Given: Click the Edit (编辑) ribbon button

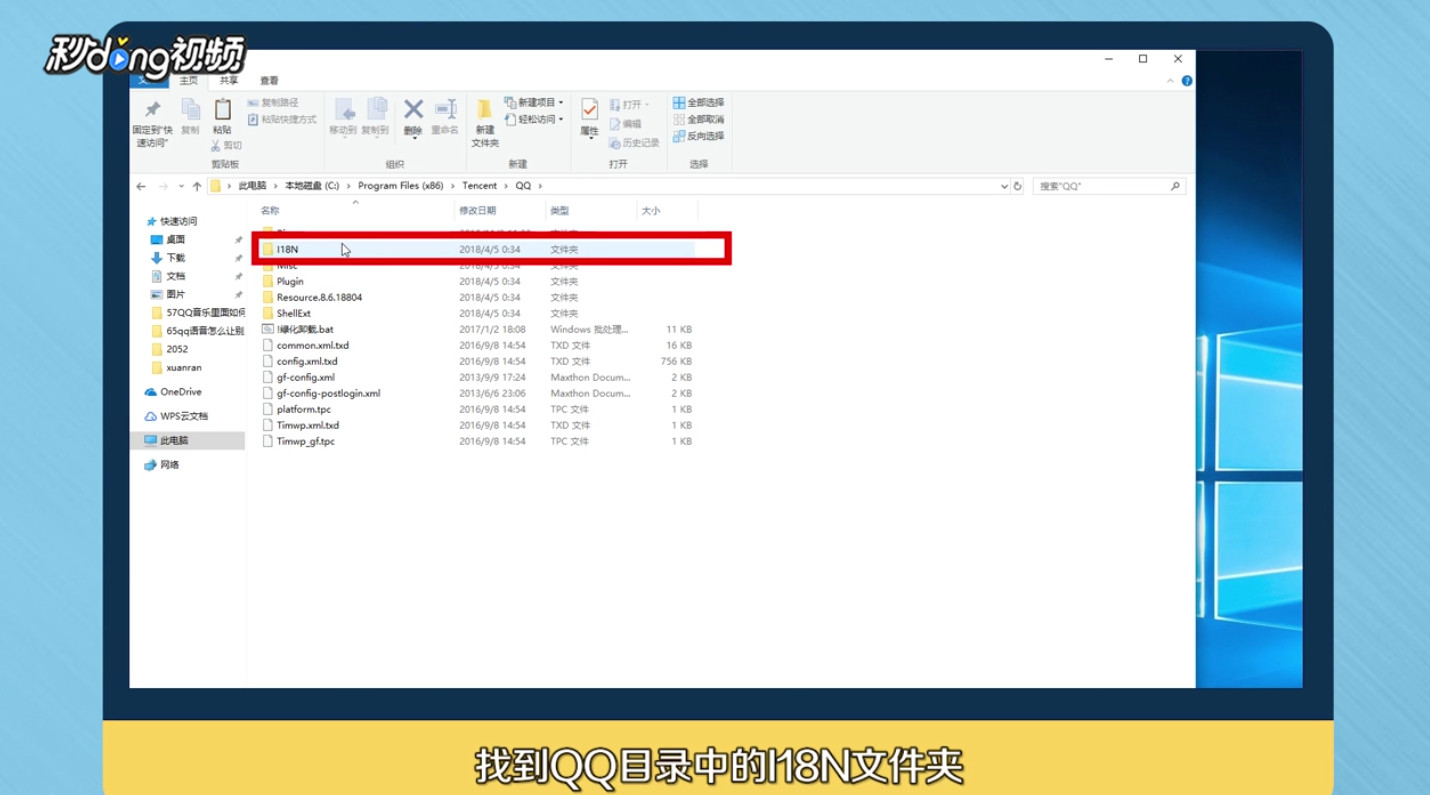Looking at the screenshot, I should point(625,124).
